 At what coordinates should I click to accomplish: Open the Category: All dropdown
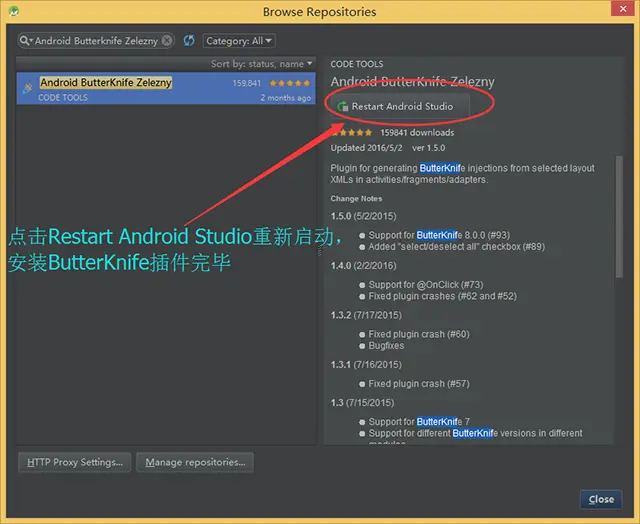pos(239,41)
